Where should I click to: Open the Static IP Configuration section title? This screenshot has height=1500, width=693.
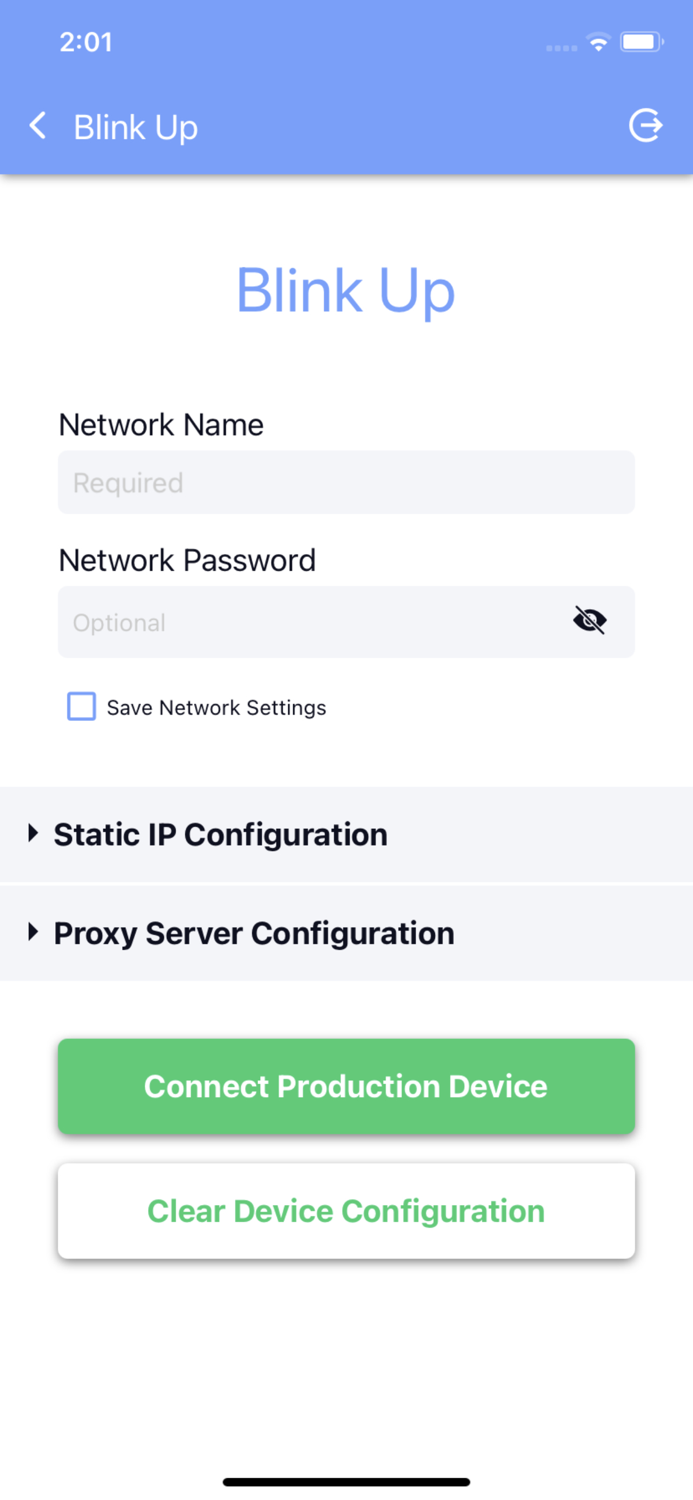pyautogui.click(x=220, y=834)
